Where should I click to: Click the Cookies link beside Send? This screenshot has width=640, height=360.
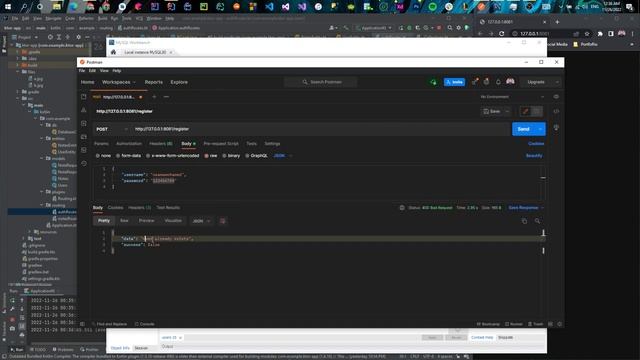tap(536, 144)
